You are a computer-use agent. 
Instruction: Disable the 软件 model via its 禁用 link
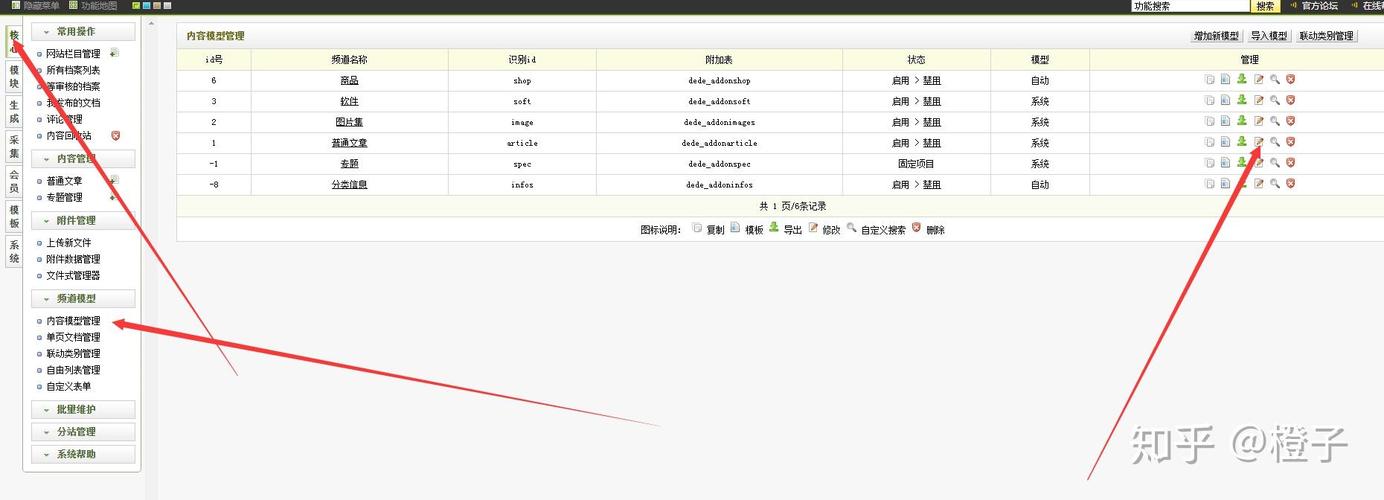click(x=931, y=101)
